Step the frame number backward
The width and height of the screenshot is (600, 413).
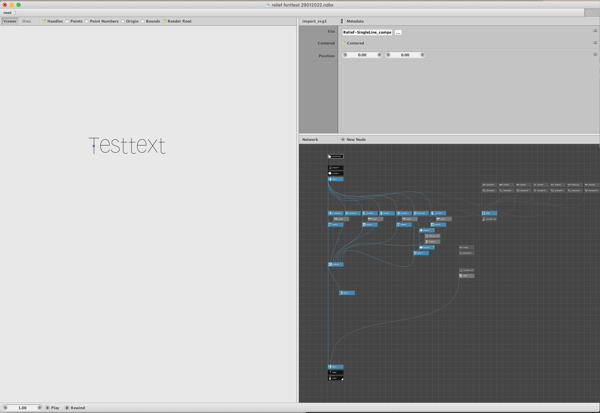[x=5, y=408]
